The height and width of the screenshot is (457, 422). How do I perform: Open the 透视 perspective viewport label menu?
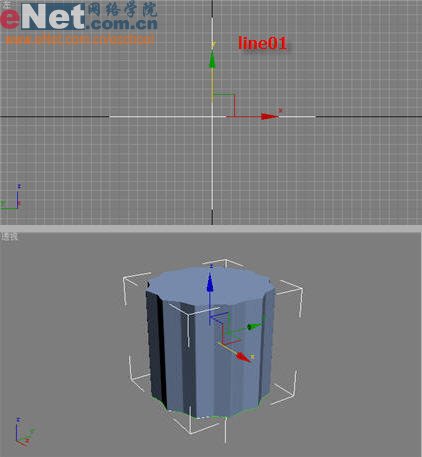click(x=9, y=237)
